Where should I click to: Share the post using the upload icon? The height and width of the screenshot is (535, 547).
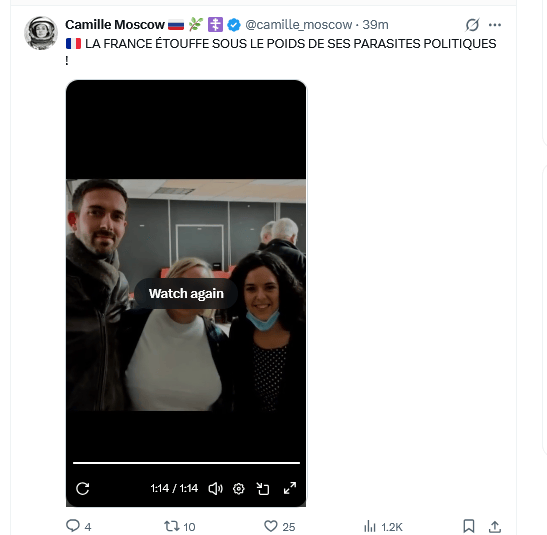tap(494, 526)
